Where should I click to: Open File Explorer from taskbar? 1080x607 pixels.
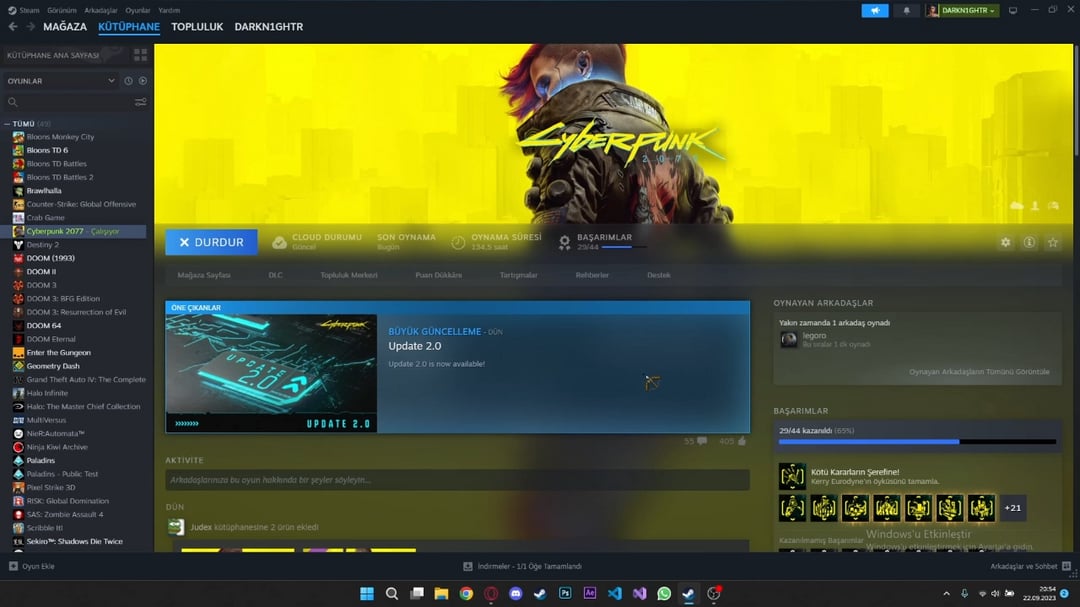[x=442, y=593]
